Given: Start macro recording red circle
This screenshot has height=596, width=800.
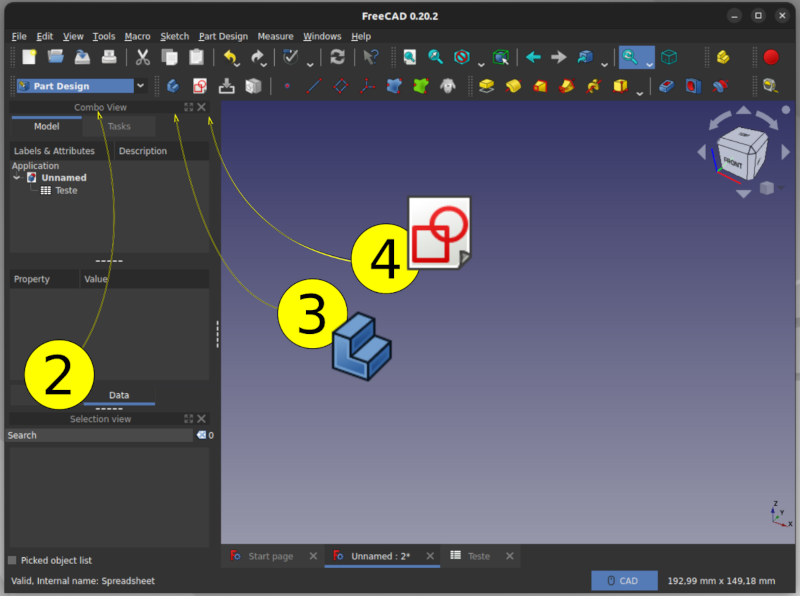Looking at the screenshot, I should coord(771,57).
